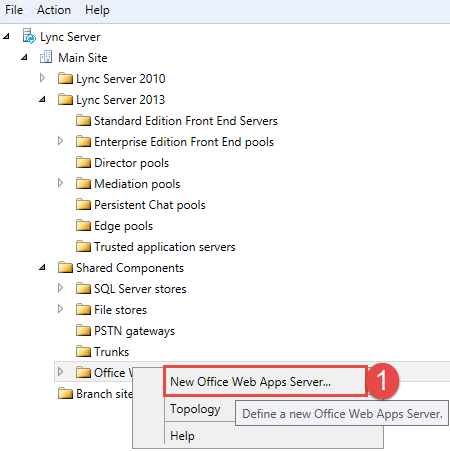
Task: Select Lync Server 2013 label
Action: tap(121, 100)
